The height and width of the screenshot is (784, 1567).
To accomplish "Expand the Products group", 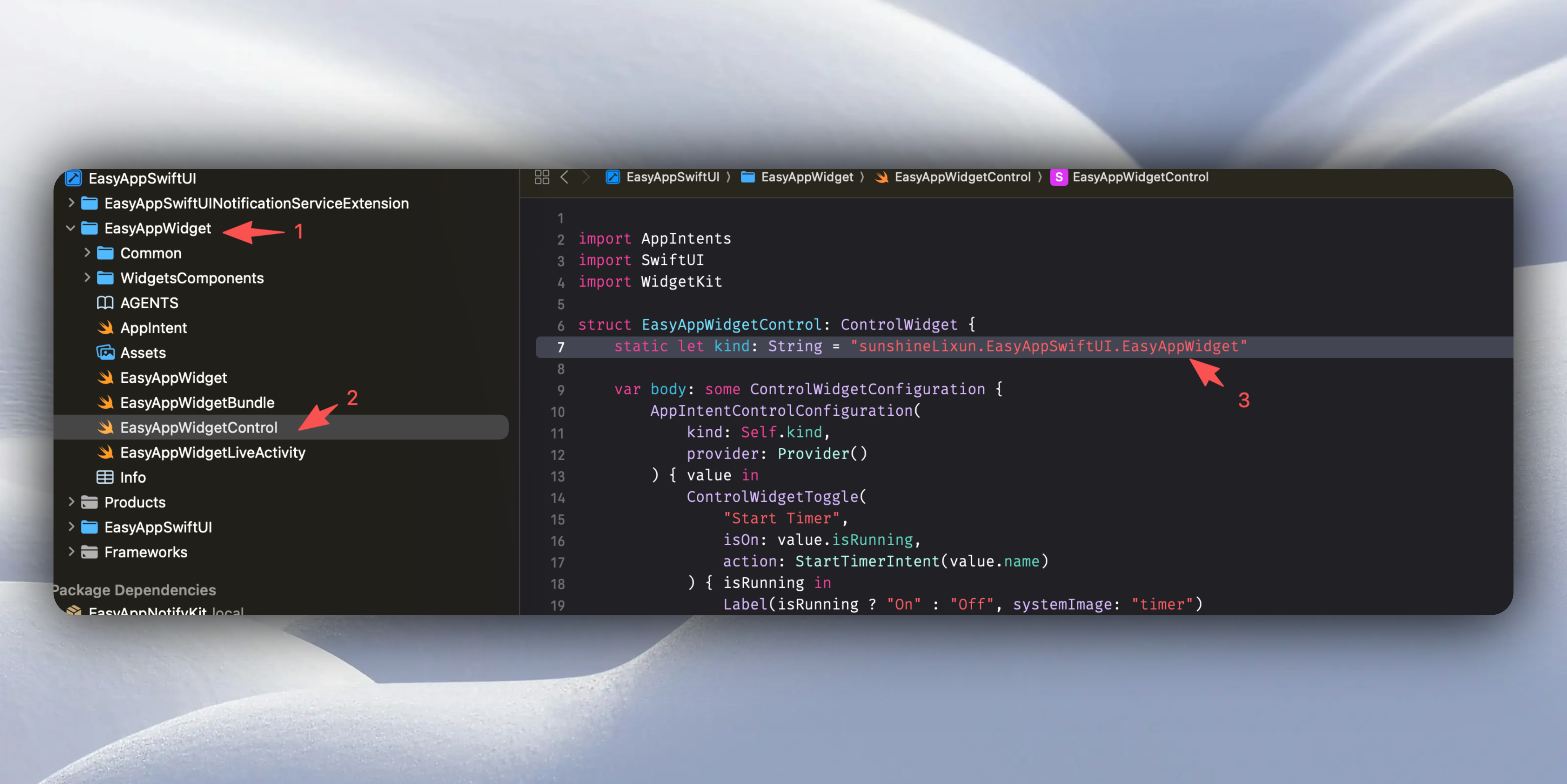I will 71,502.
